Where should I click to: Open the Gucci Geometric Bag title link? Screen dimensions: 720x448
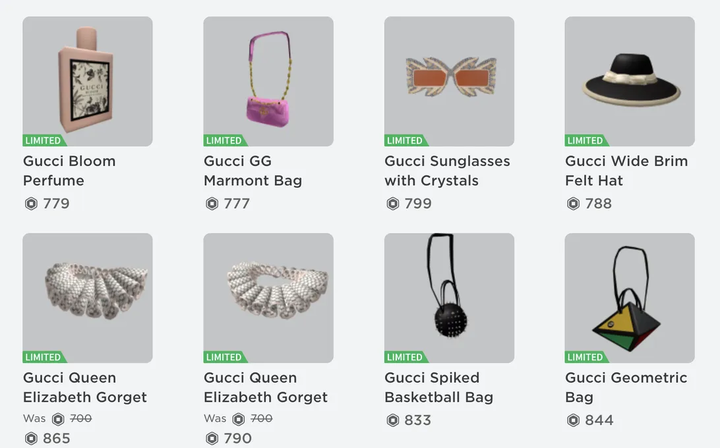[x=625, y=387]
